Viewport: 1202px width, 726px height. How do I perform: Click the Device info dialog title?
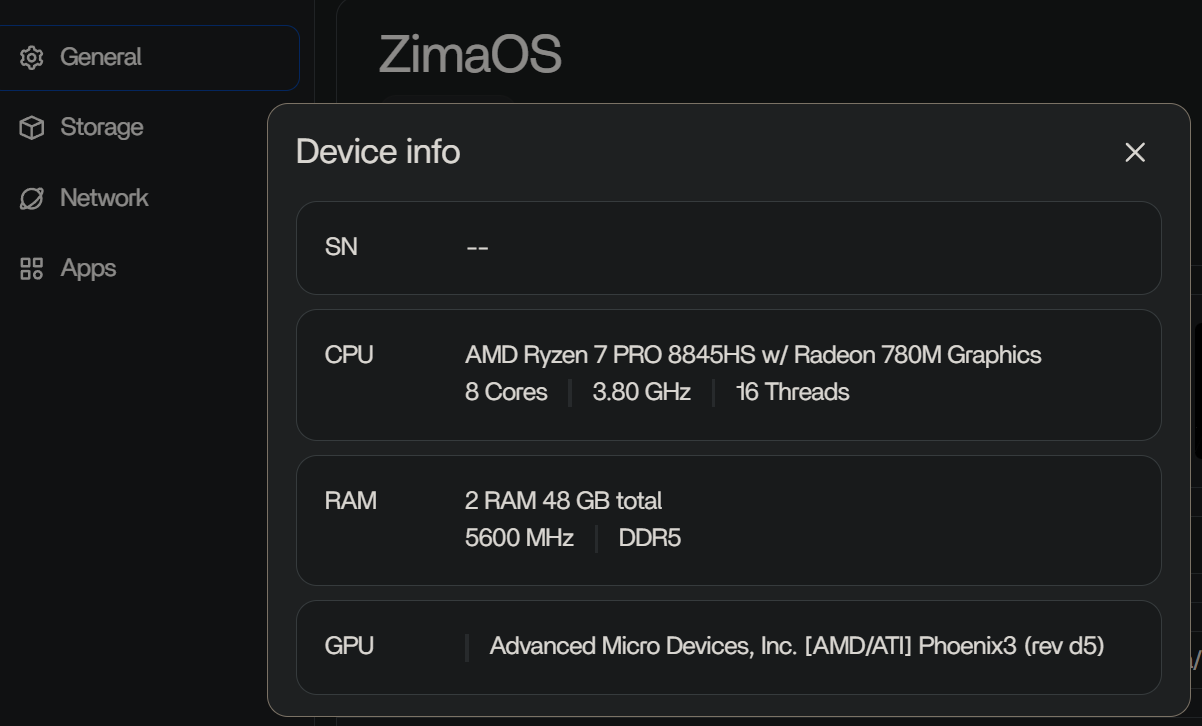378,152
